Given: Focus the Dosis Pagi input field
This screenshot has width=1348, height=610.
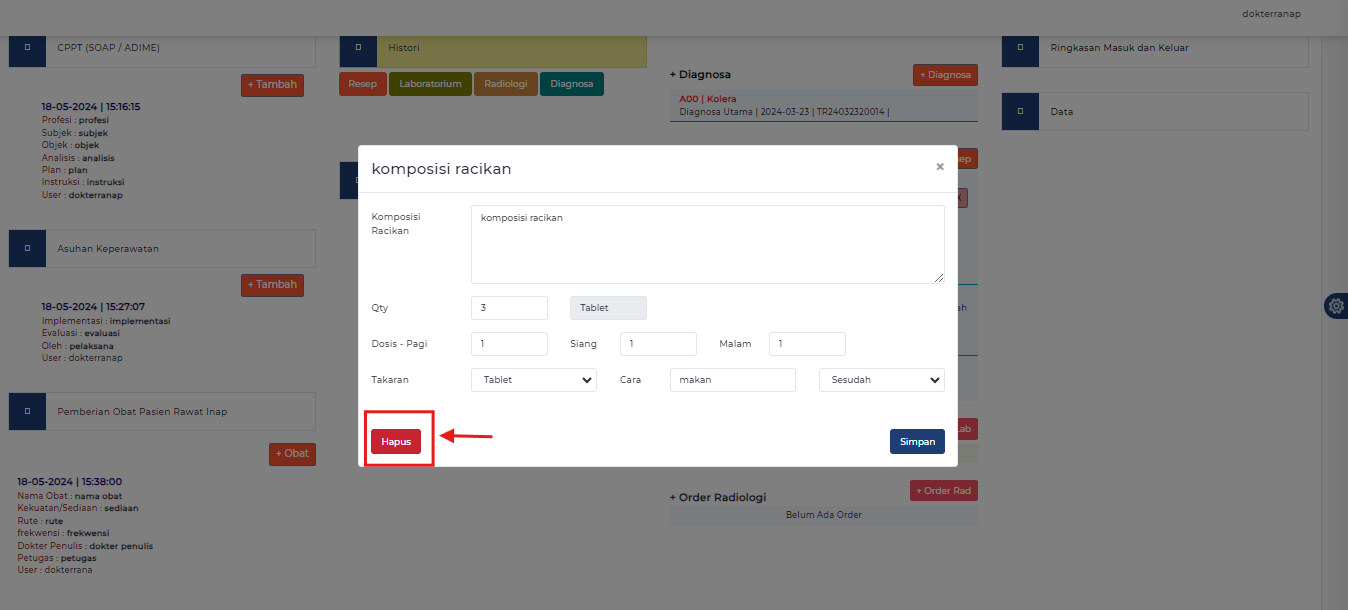Looking at the screenshot, I should click(x=509, y=344).
